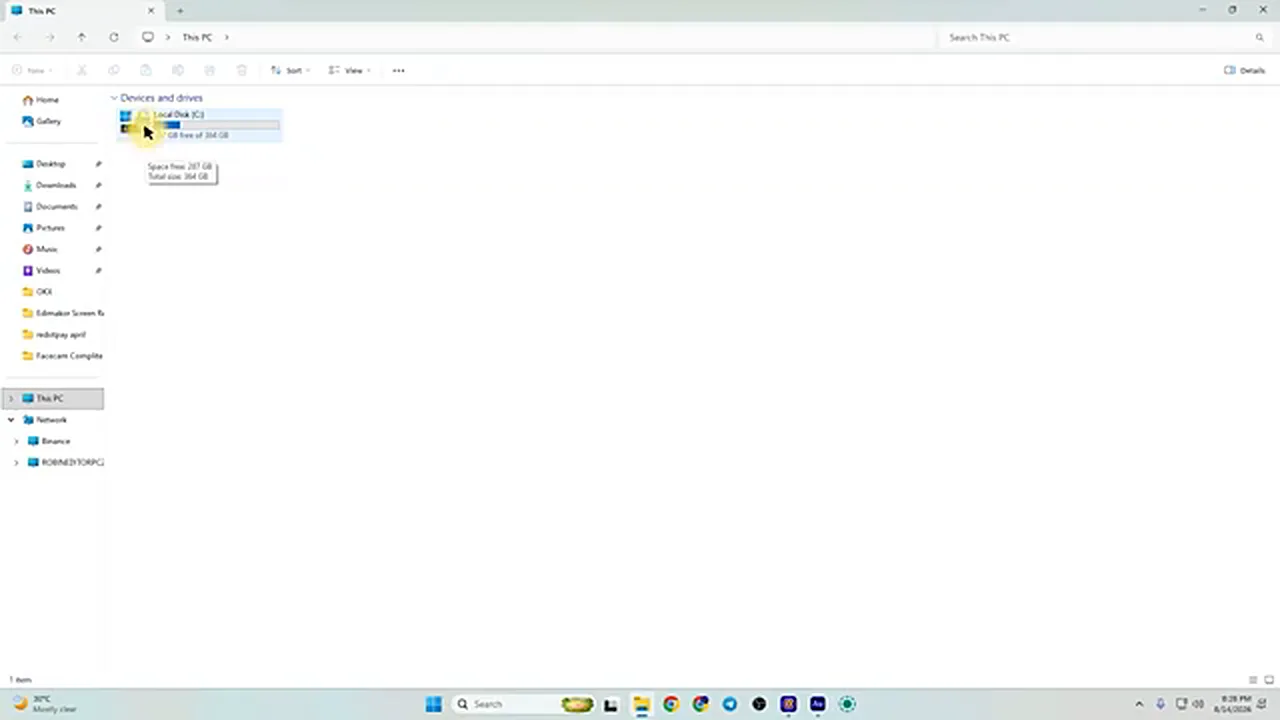Toggle the Details pane
This screenshot has width=1280, height=720.
pyautogui.click(x=1245, y=70)
